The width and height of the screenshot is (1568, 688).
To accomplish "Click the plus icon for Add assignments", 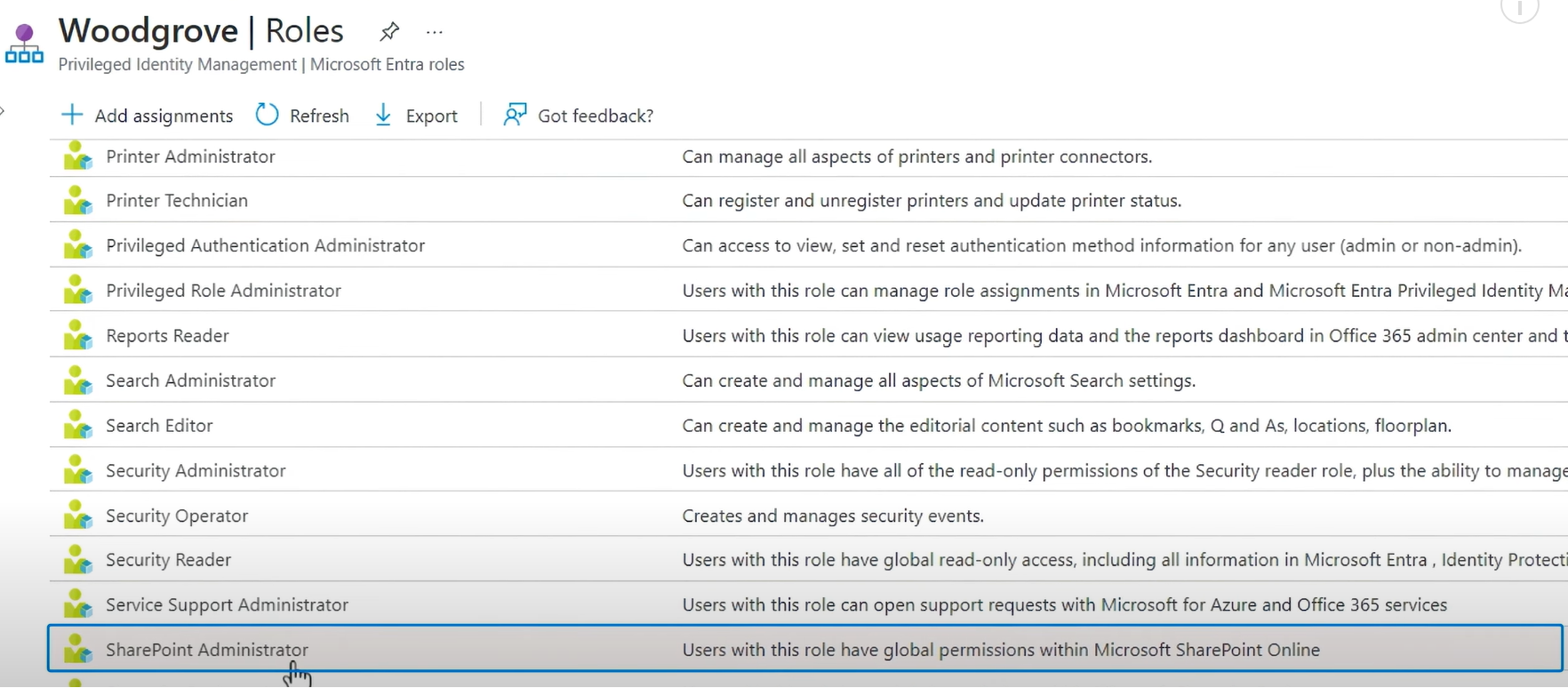I will coord(72,116).
